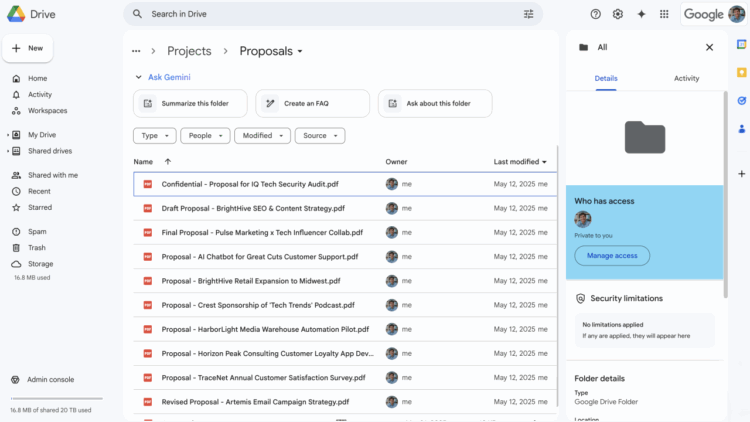750x422 pixels.
Task: Open Trash in sidebar
Action: (x=36, y=248)
